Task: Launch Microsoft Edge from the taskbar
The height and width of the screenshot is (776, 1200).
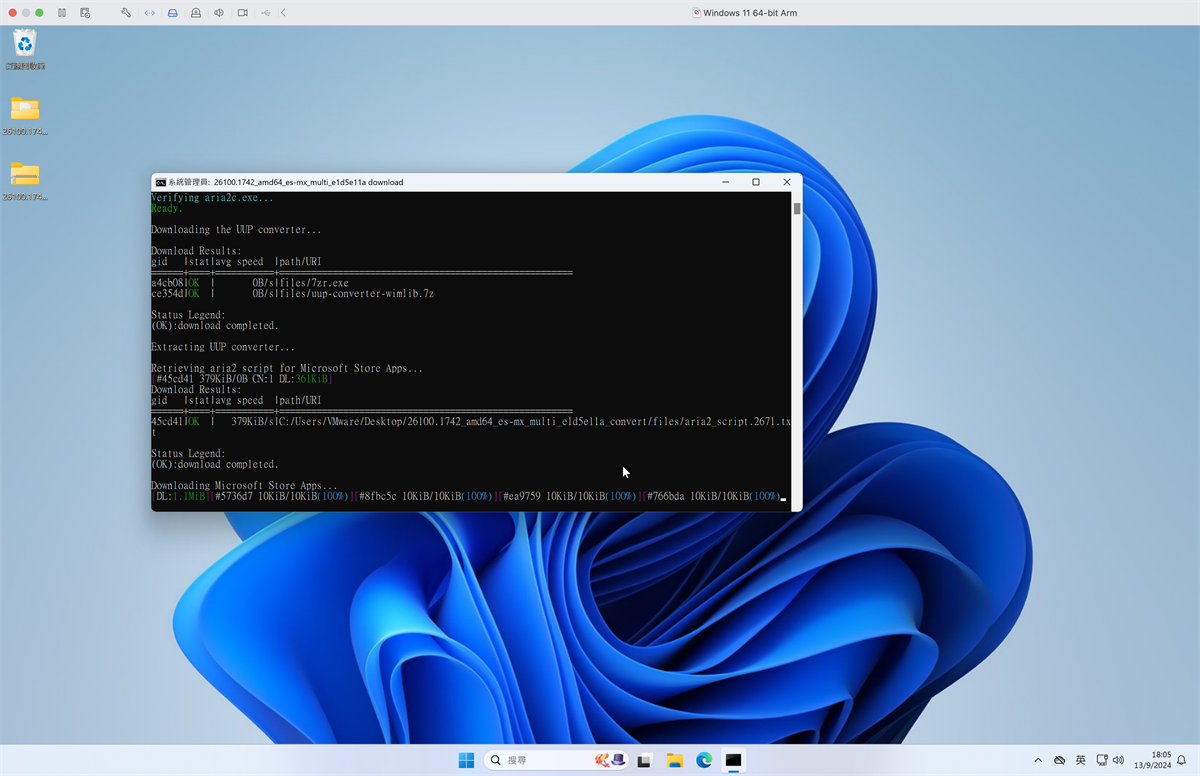Action: [704, 760]
